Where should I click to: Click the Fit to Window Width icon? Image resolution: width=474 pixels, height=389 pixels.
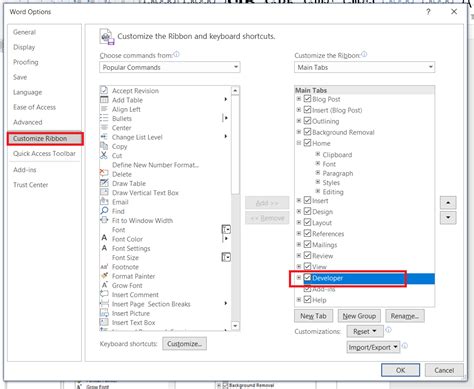tap(104, 220)
